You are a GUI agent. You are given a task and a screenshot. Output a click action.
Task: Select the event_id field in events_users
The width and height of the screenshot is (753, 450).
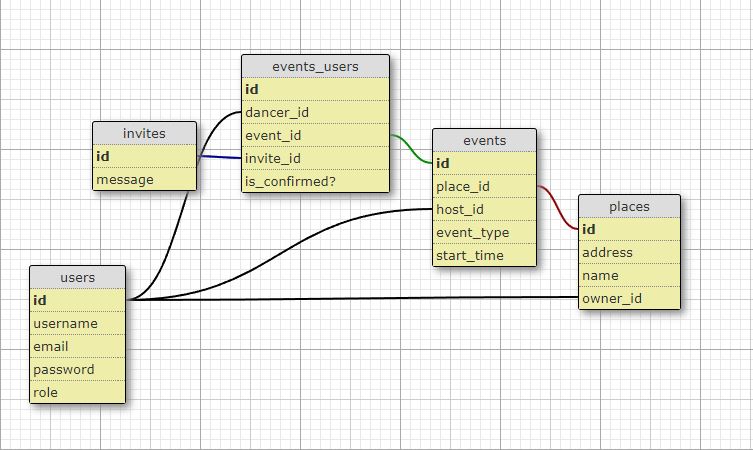click(x=316, y=135)
